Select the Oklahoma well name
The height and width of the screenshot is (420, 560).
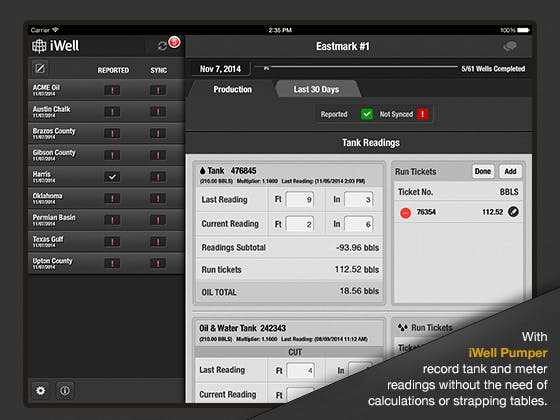coord(48,196)
